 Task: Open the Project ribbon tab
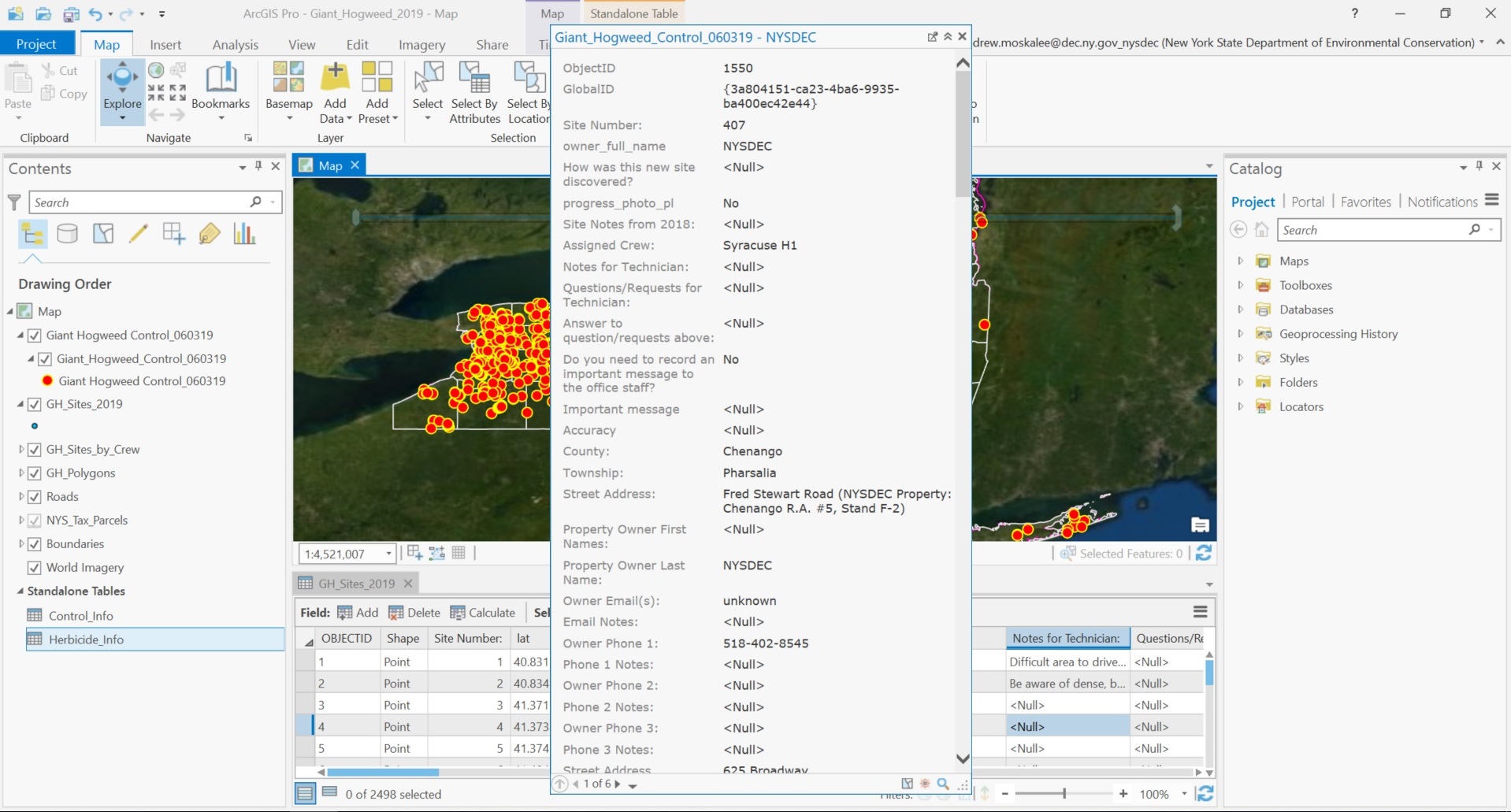36,44
